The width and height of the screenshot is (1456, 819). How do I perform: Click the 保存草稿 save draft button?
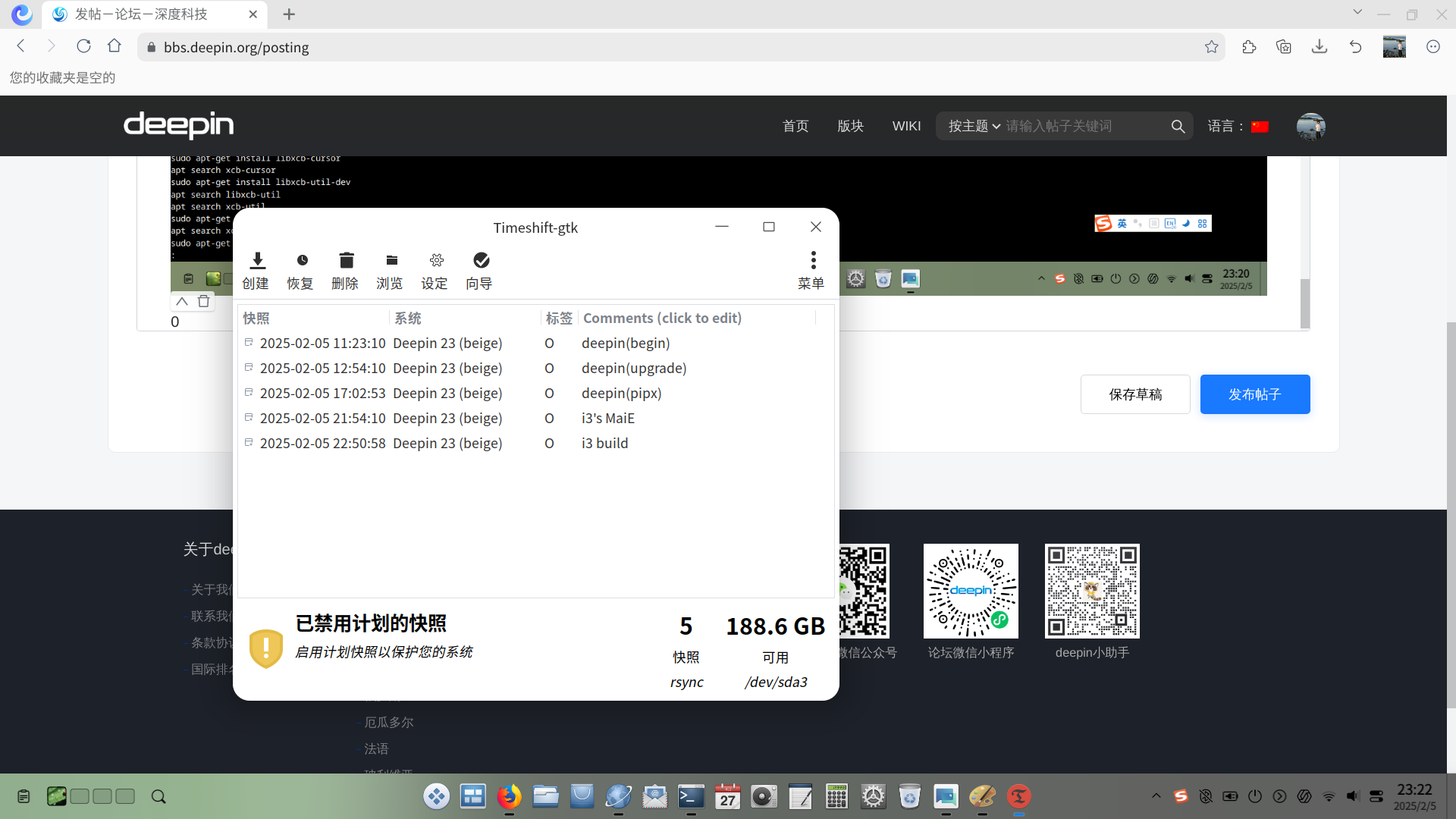click(1134, 394)
